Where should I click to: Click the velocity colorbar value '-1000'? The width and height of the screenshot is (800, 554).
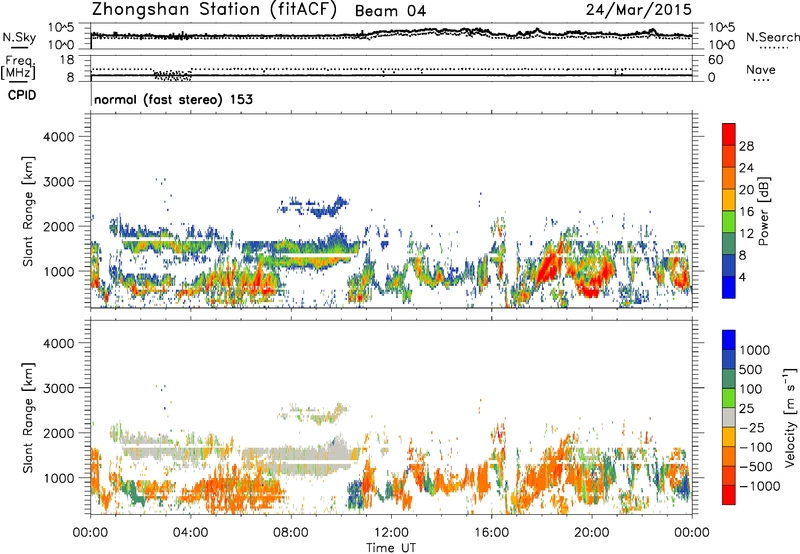coord(759,486)
